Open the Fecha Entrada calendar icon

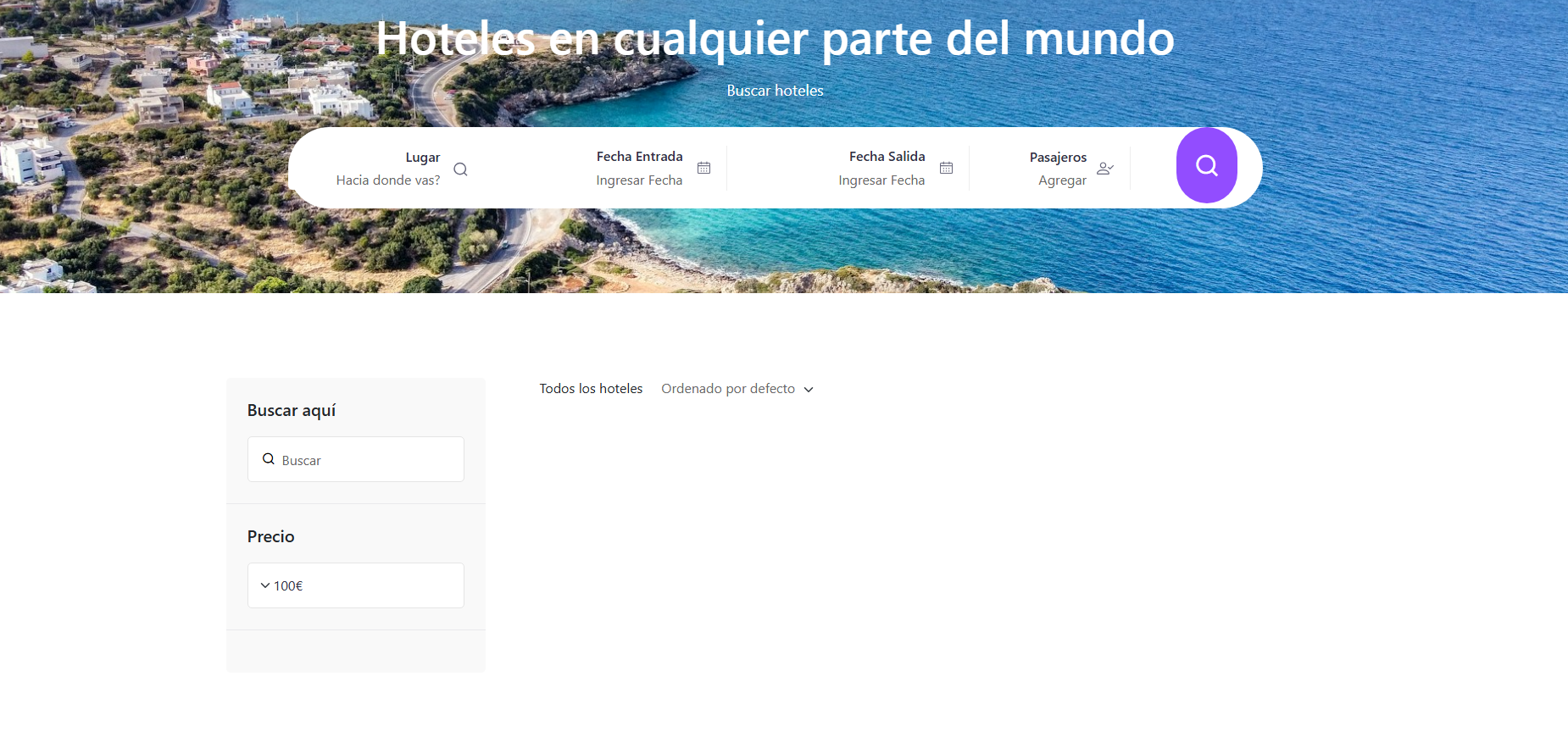click(x=703, y=168)
